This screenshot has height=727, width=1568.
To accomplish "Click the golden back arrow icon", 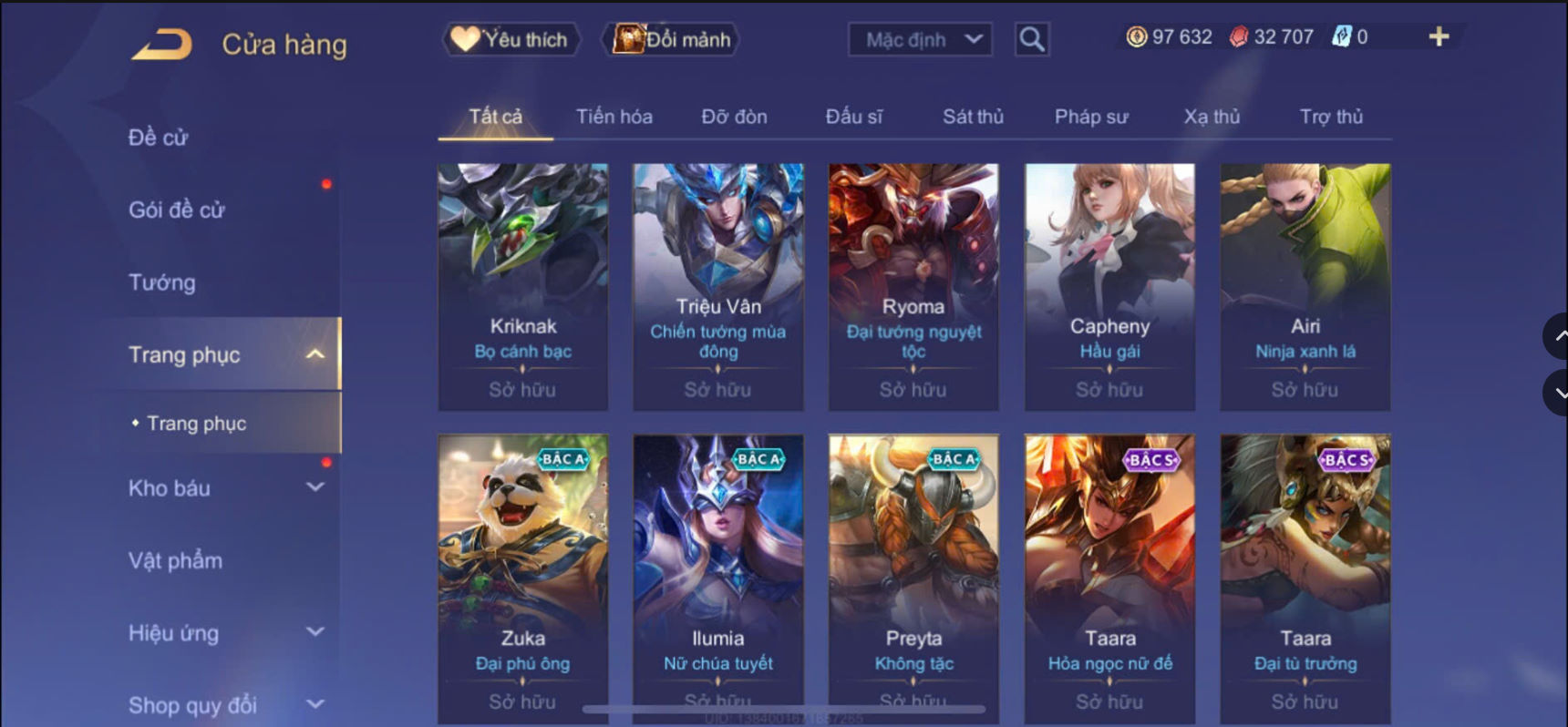I will click(161, 45).
